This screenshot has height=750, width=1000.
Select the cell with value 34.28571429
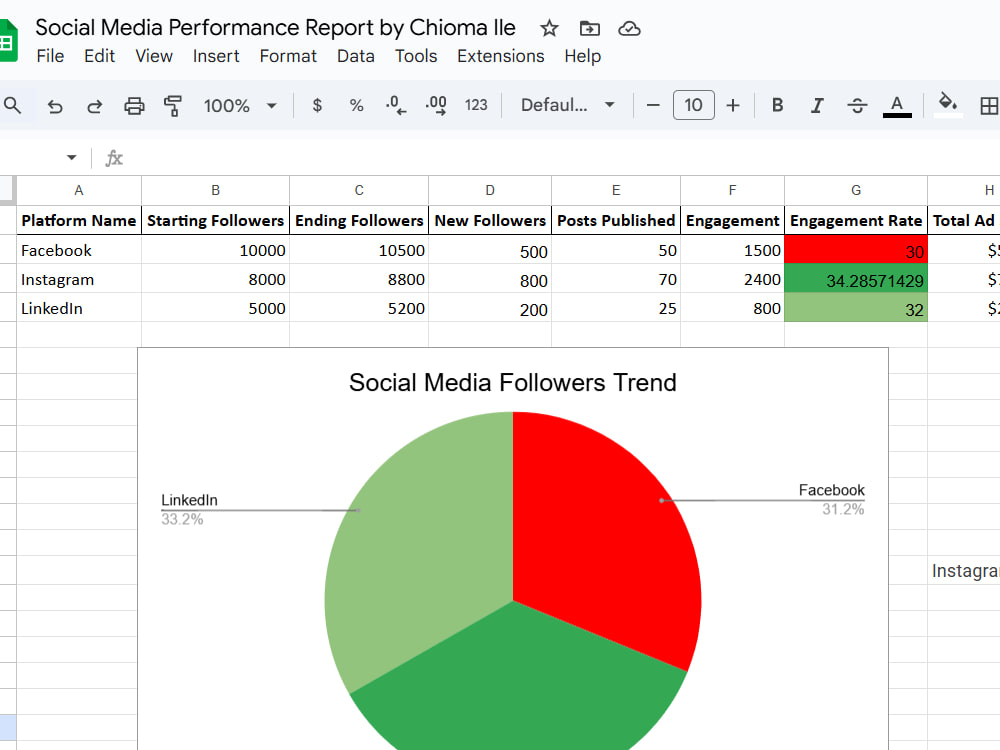(x=856, y=279)
